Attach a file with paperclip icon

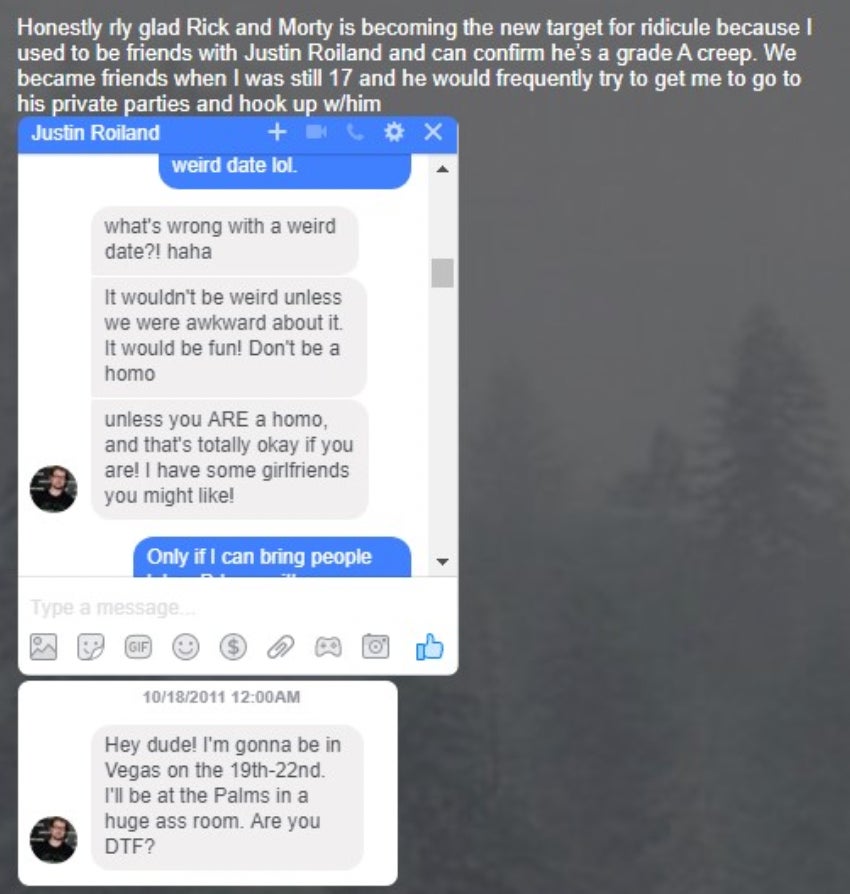coord(280,647)
